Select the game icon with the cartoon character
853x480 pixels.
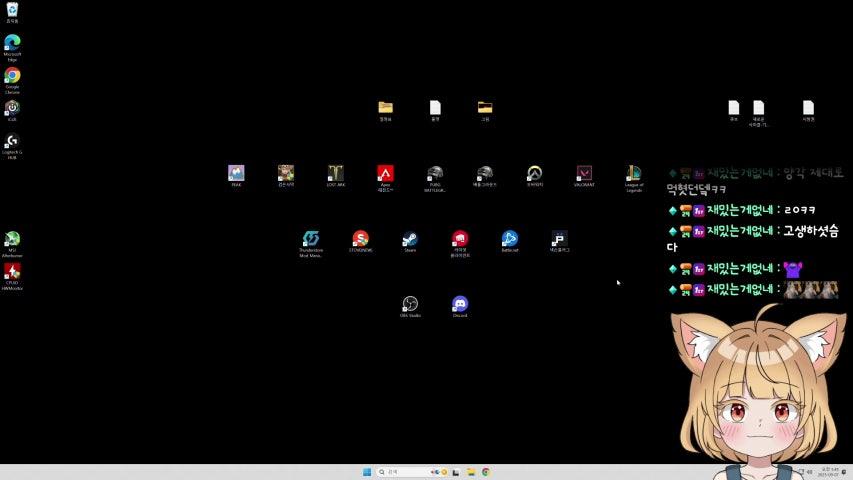(286, 174)
